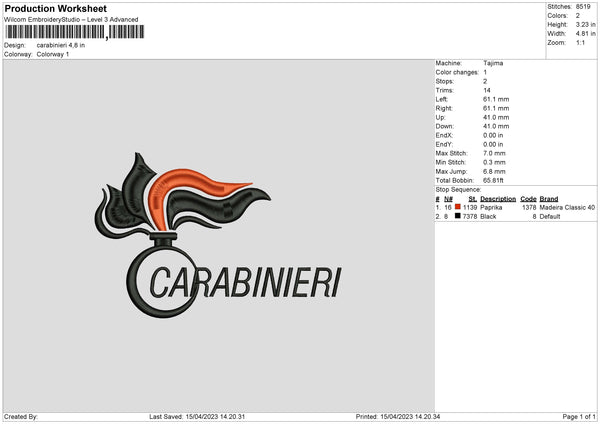
Task: Click the 'Production Worksheet' title
Action: (56, 8)
